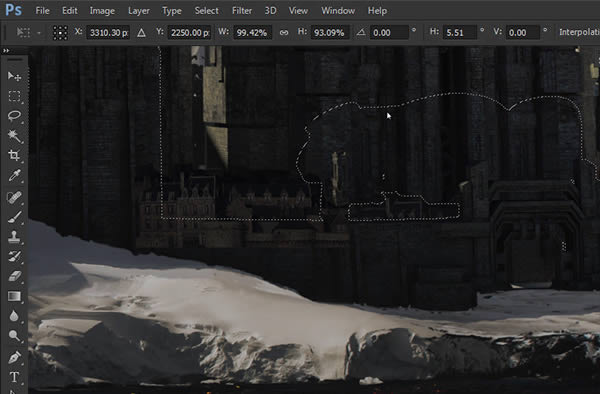Select the Healing Brush tool
Viewport: 600px width, 394px height.
[14, 197]
